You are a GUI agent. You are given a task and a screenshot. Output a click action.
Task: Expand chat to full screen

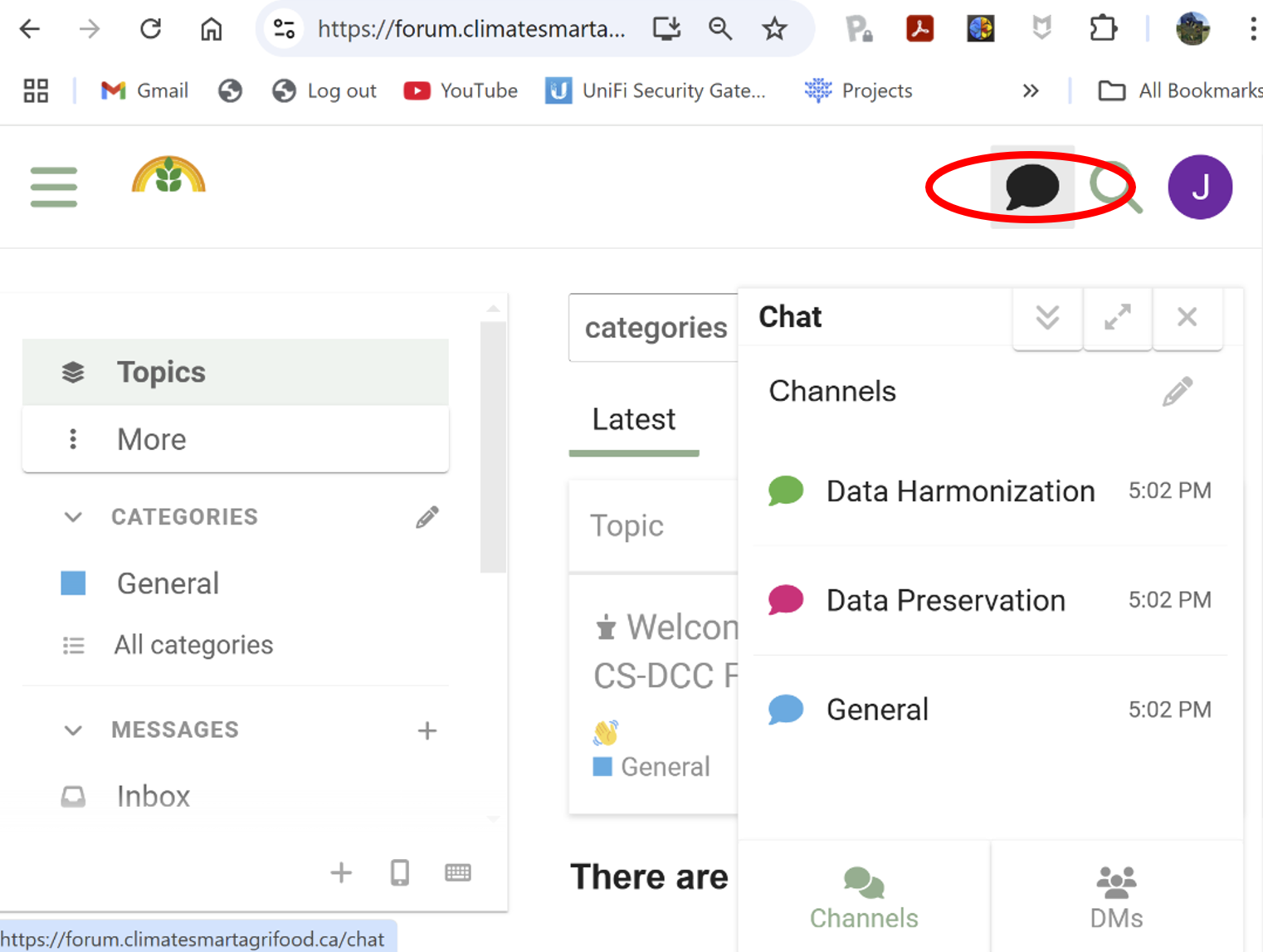tap(1117, 317)
